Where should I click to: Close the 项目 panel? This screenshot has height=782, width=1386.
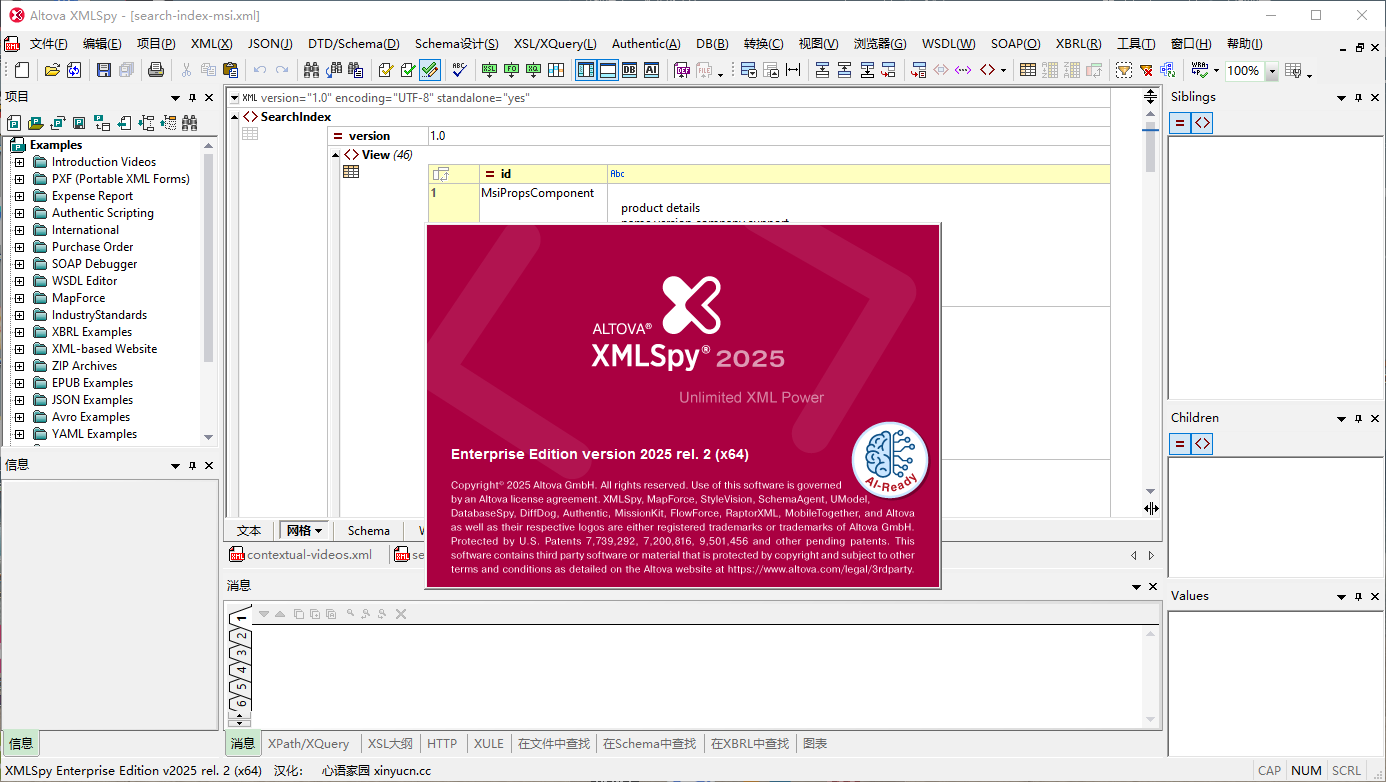coord(209,98)
